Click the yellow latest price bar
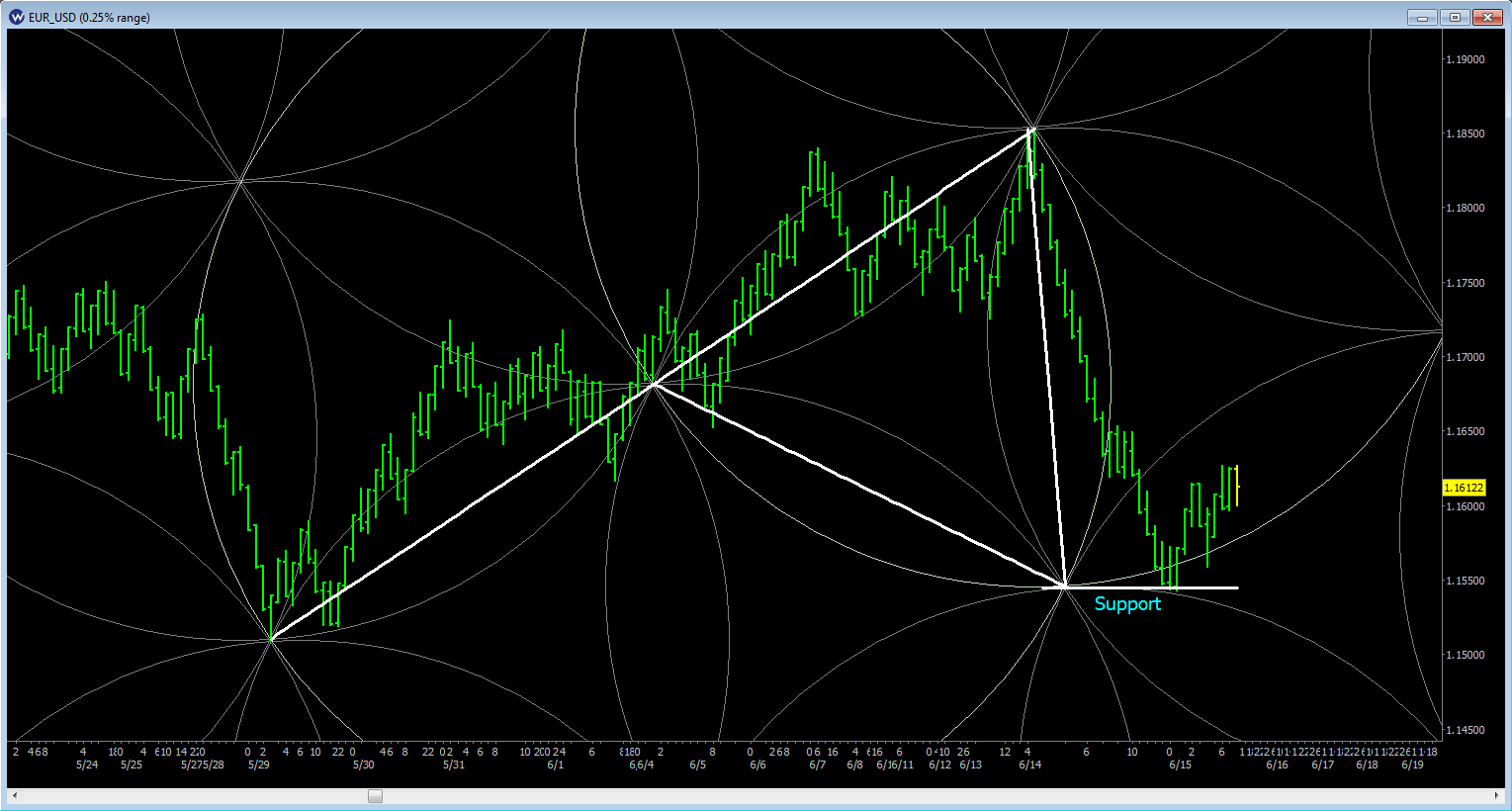1512x811 pixels. [x=1237, y=486]
